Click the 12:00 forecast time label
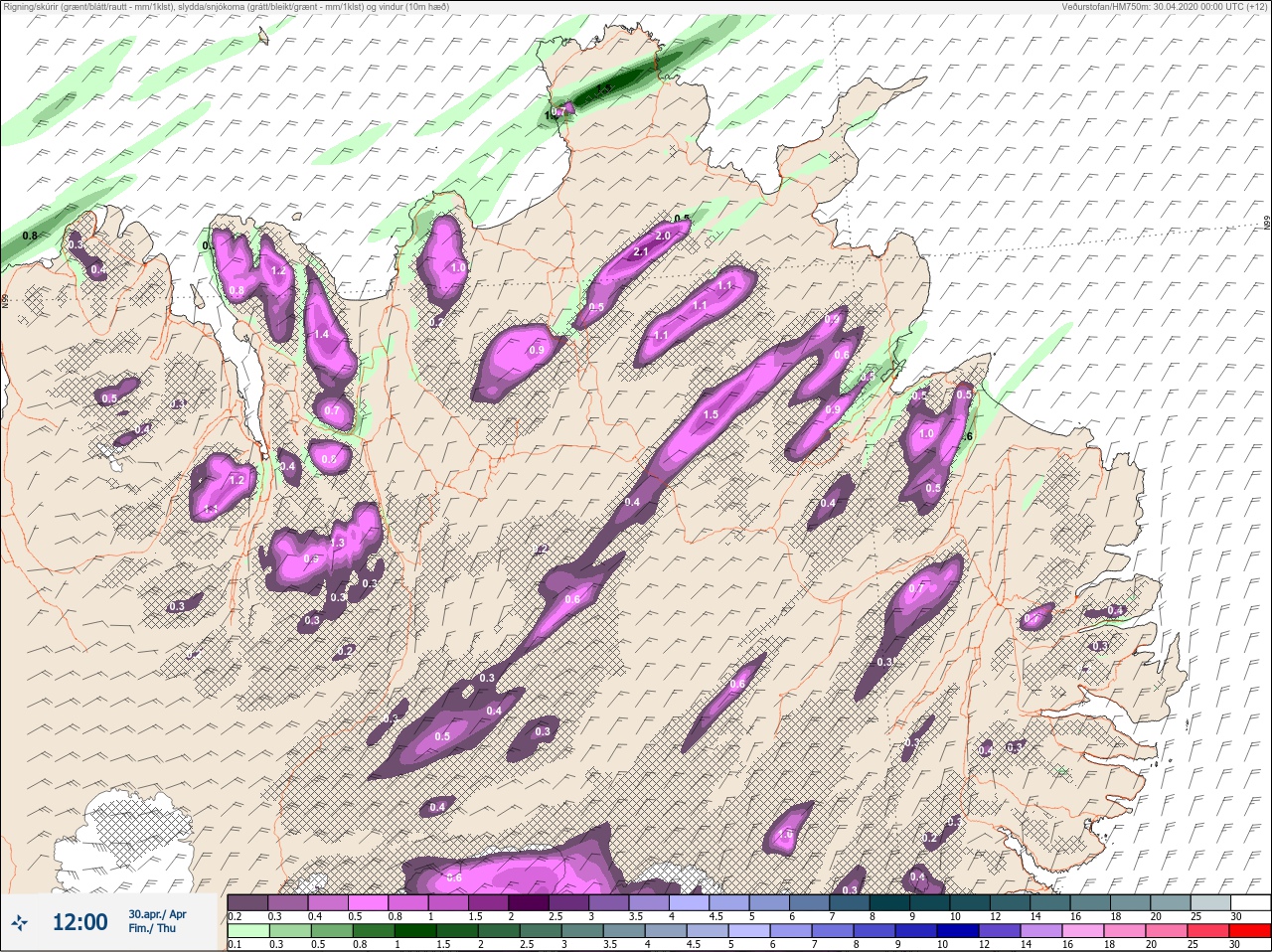The height and width of the screenshot is (952, 1272). [x=79, y=922]
